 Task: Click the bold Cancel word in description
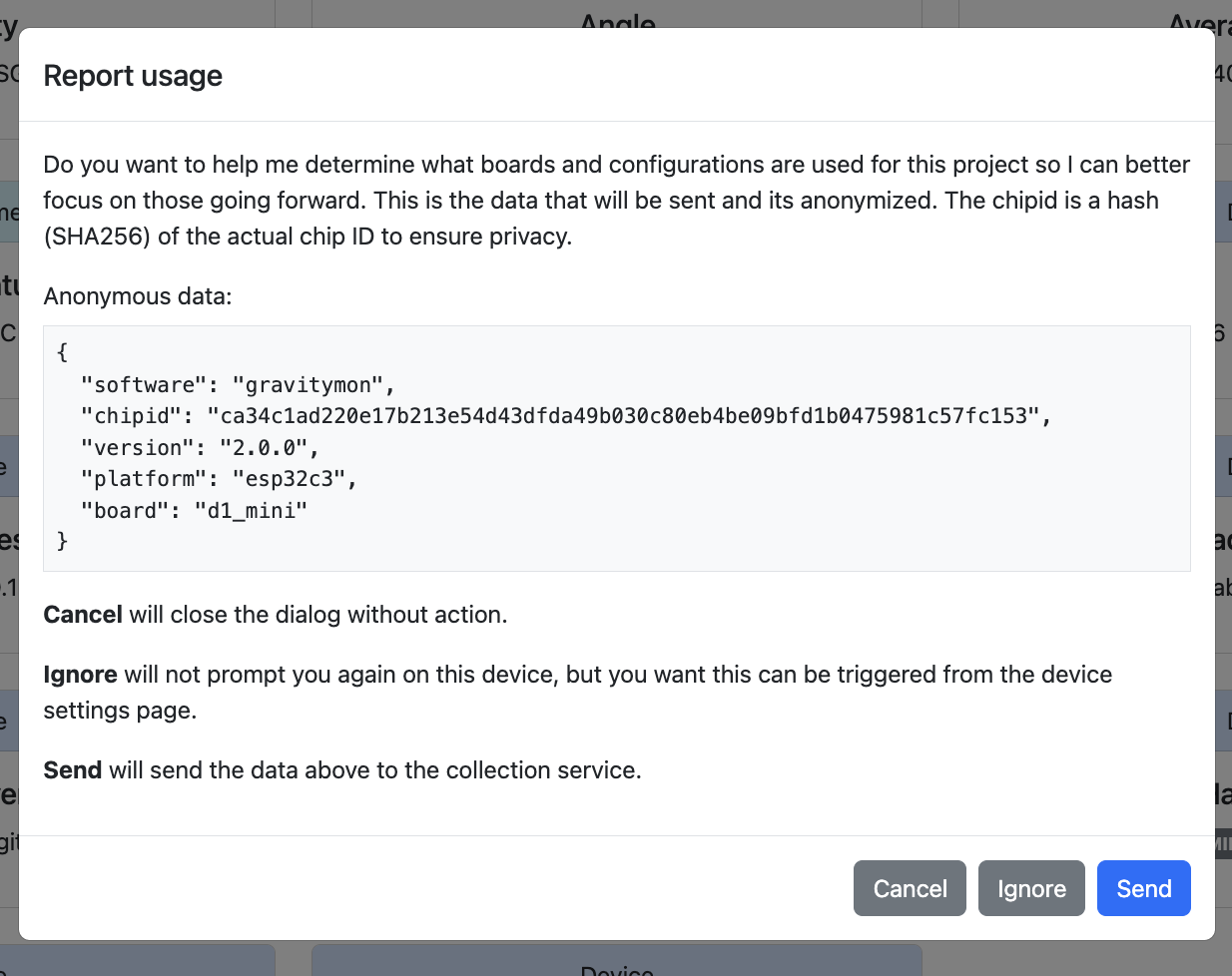[83, 615]
